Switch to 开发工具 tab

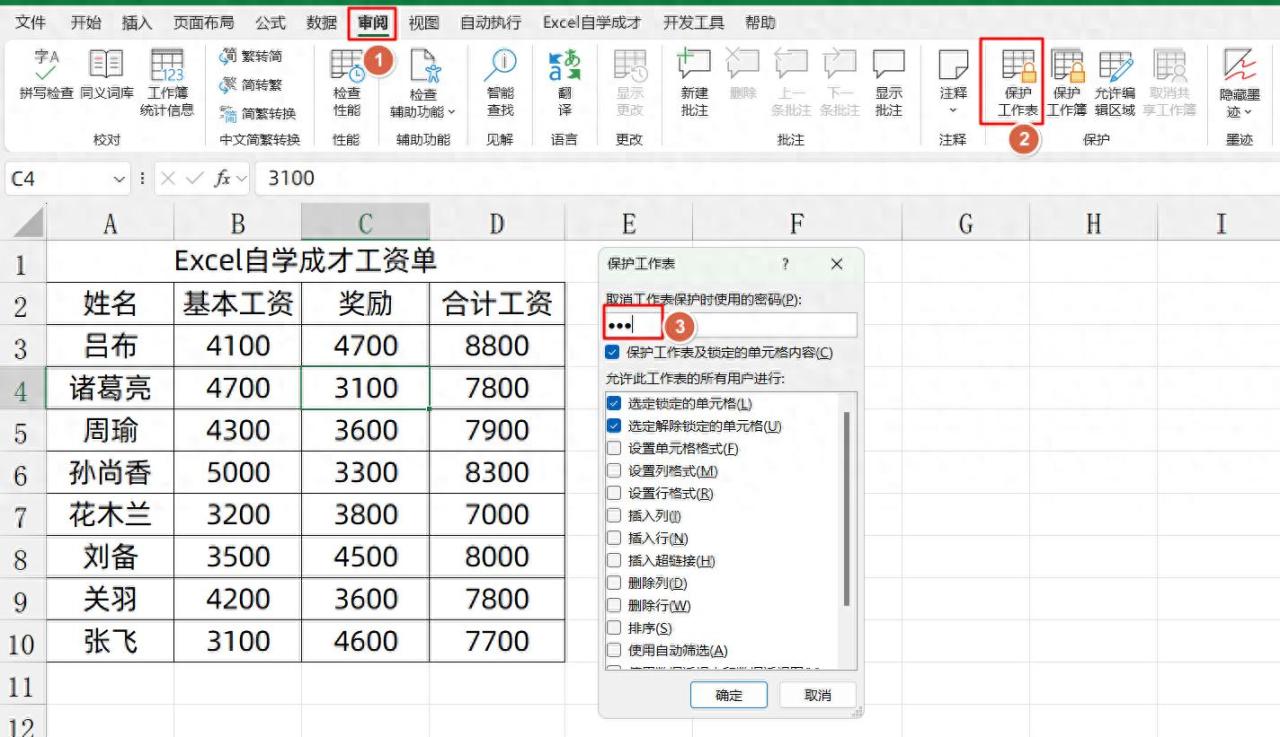click(x=694, y=22)
